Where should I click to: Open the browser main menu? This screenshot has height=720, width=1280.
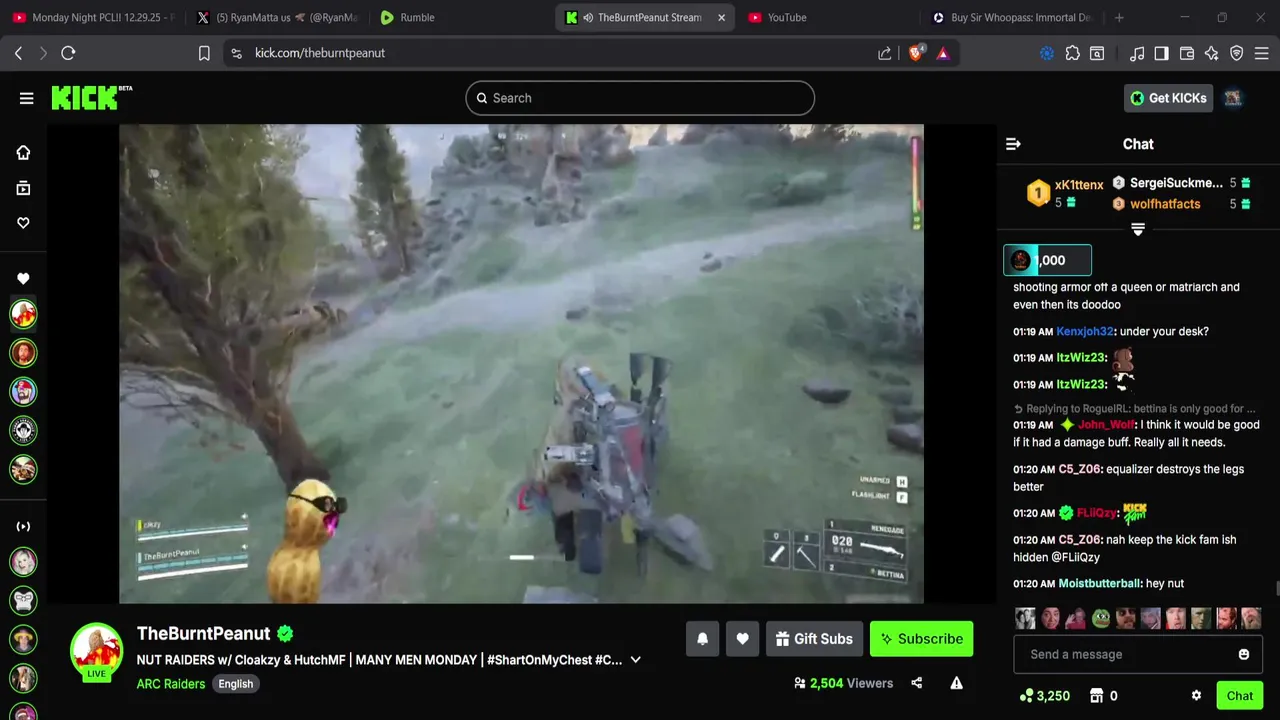(1262, 53)
